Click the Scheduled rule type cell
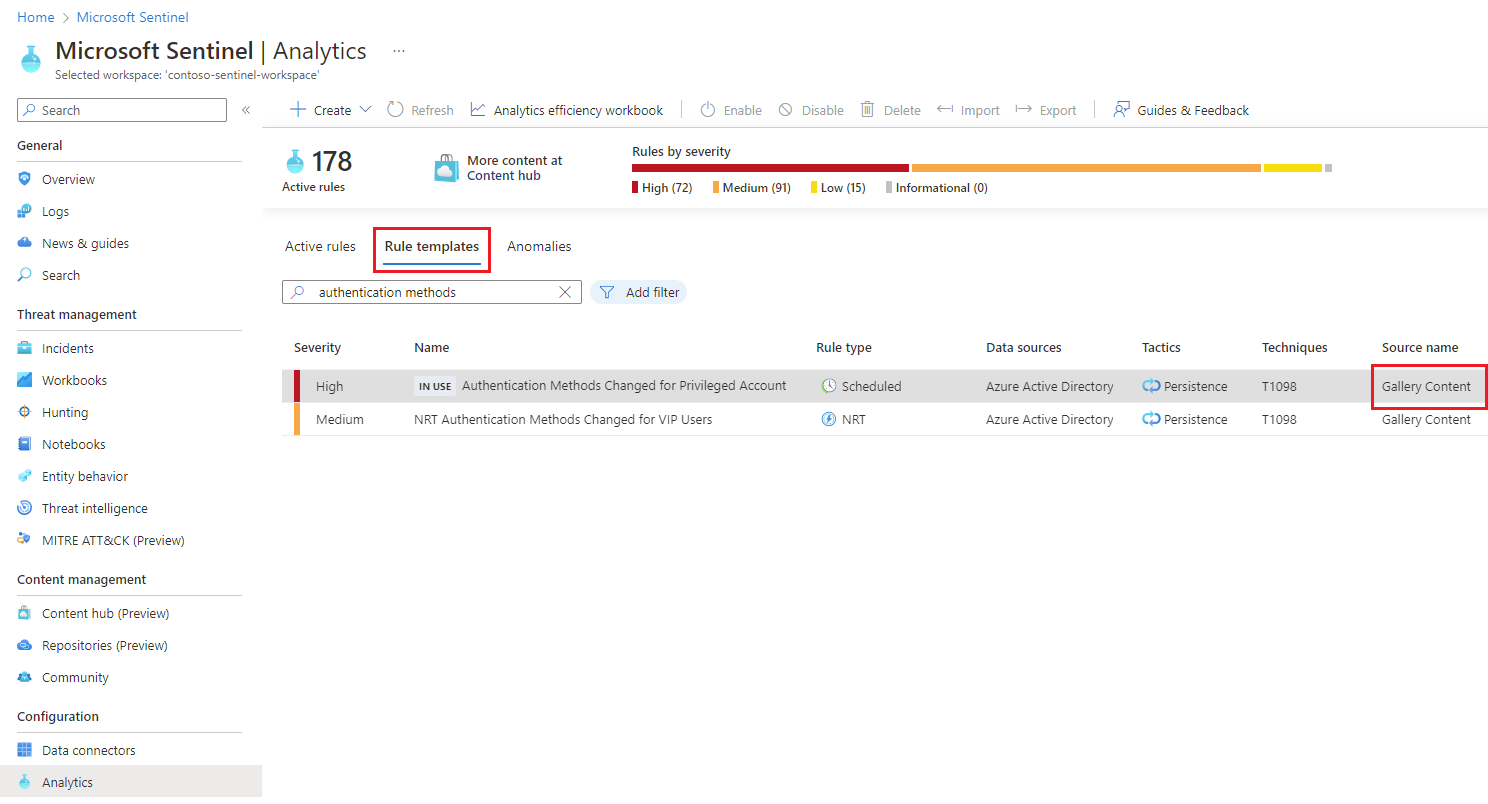 click(x=861, y=386)
